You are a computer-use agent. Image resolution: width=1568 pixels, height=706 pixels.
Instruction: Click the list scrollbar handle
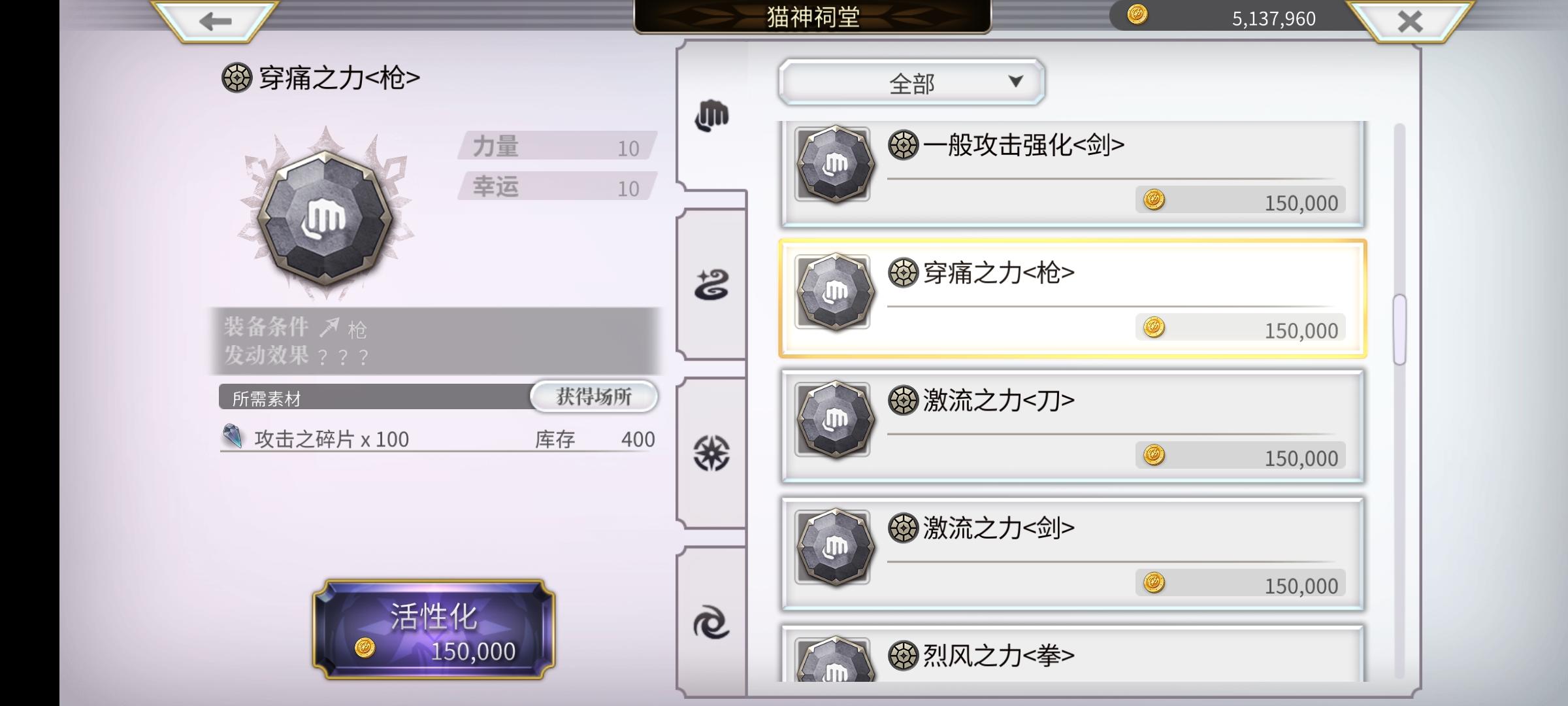[1399, 329]
